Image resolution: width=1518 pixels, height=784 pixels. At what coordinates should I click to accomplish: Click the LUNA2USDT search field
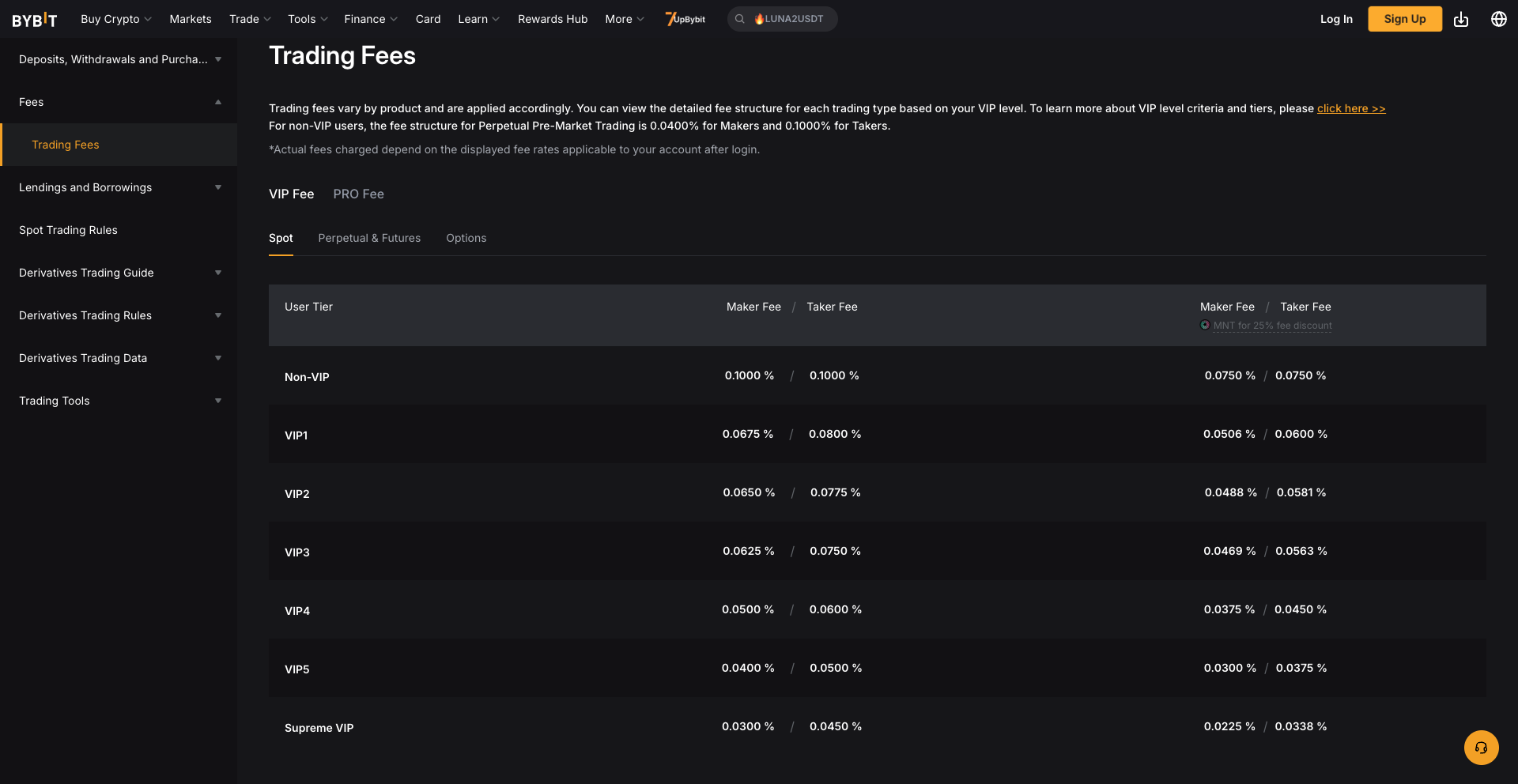(783, 19)
